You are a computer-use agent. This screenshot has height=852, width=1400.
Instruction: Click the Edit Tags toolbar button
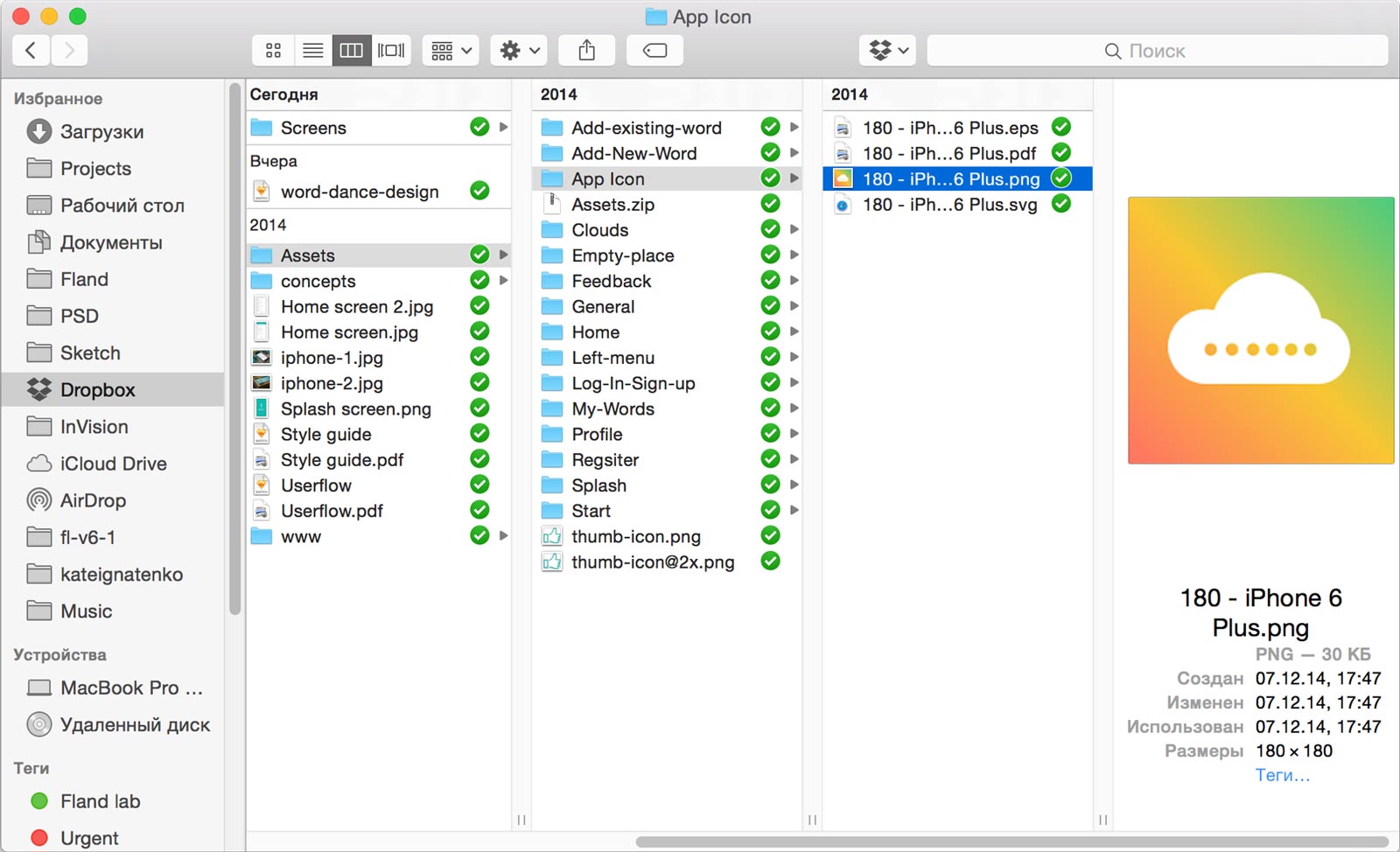(654, 51)
